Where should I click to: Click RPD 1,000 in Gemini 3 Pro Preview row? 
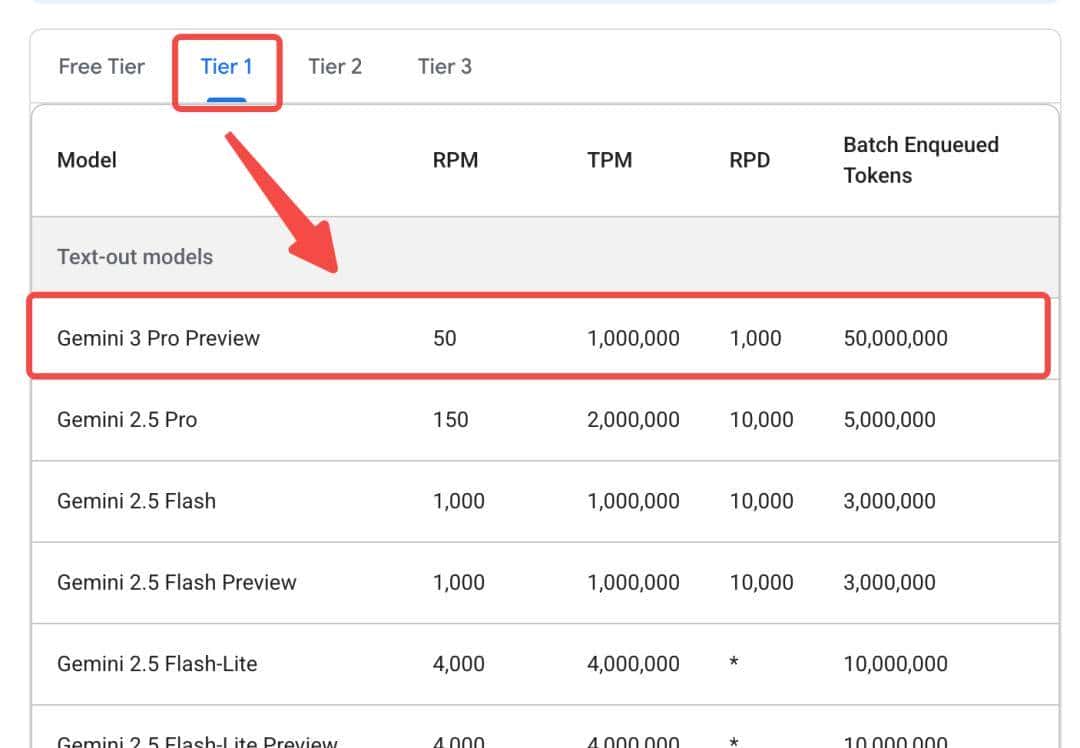pos(755,338)
